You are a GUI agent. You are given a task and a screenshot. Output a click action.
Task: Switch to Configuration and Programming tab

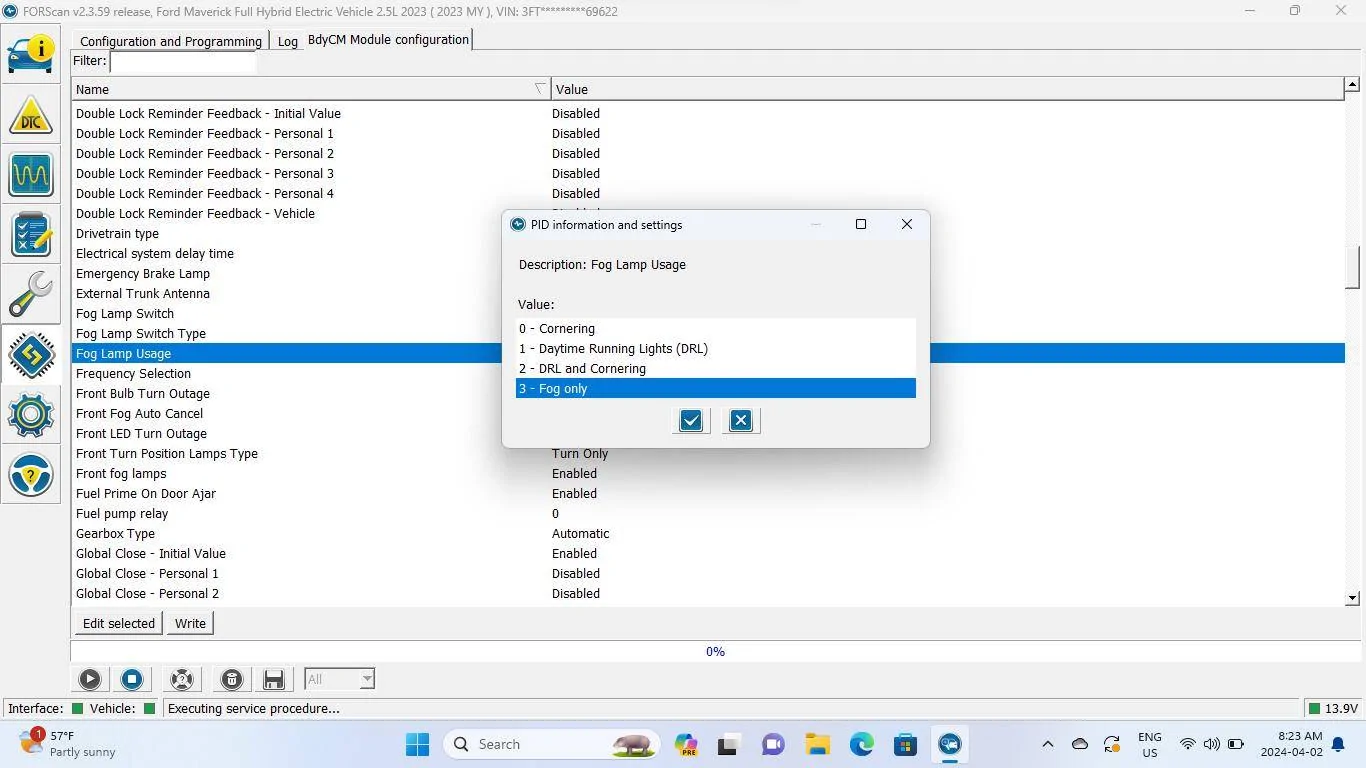pos(171,41)
